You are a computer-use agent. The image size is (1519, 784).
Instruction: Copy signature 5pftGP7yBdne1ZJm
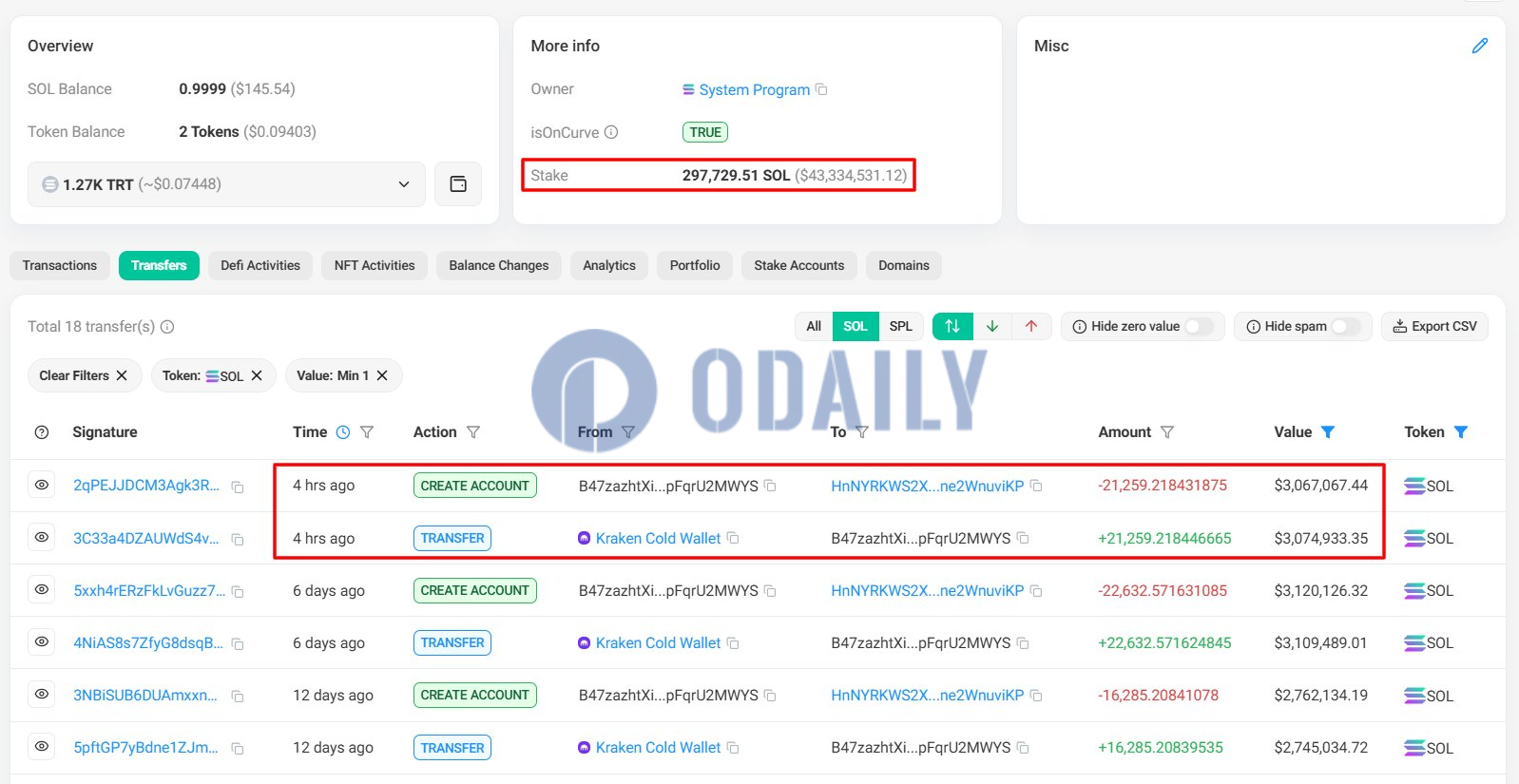[x=238, y=749]
